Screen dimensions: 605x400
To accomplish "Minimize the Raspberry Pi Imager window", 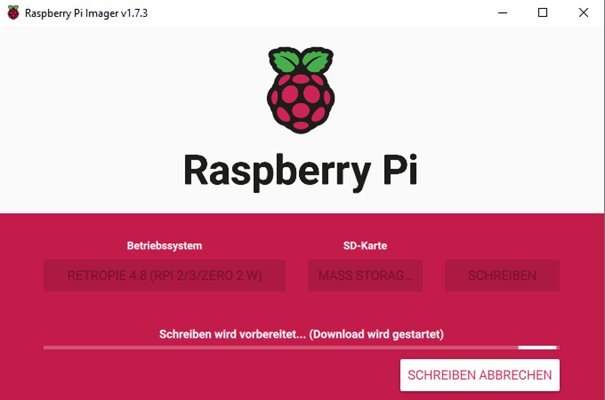I will [502, 13].
